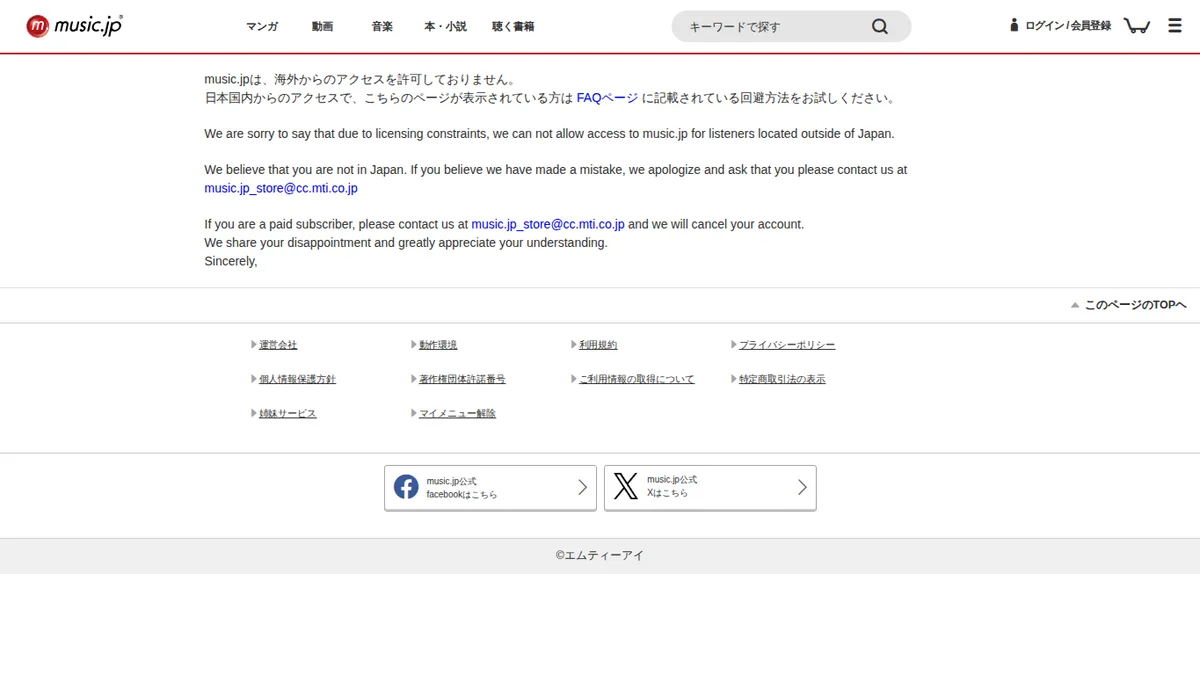Open 姉妹サービス footer link
The width and height of the screenshot is (1200, 675).
pyautogui.click(x=288, y=413)
